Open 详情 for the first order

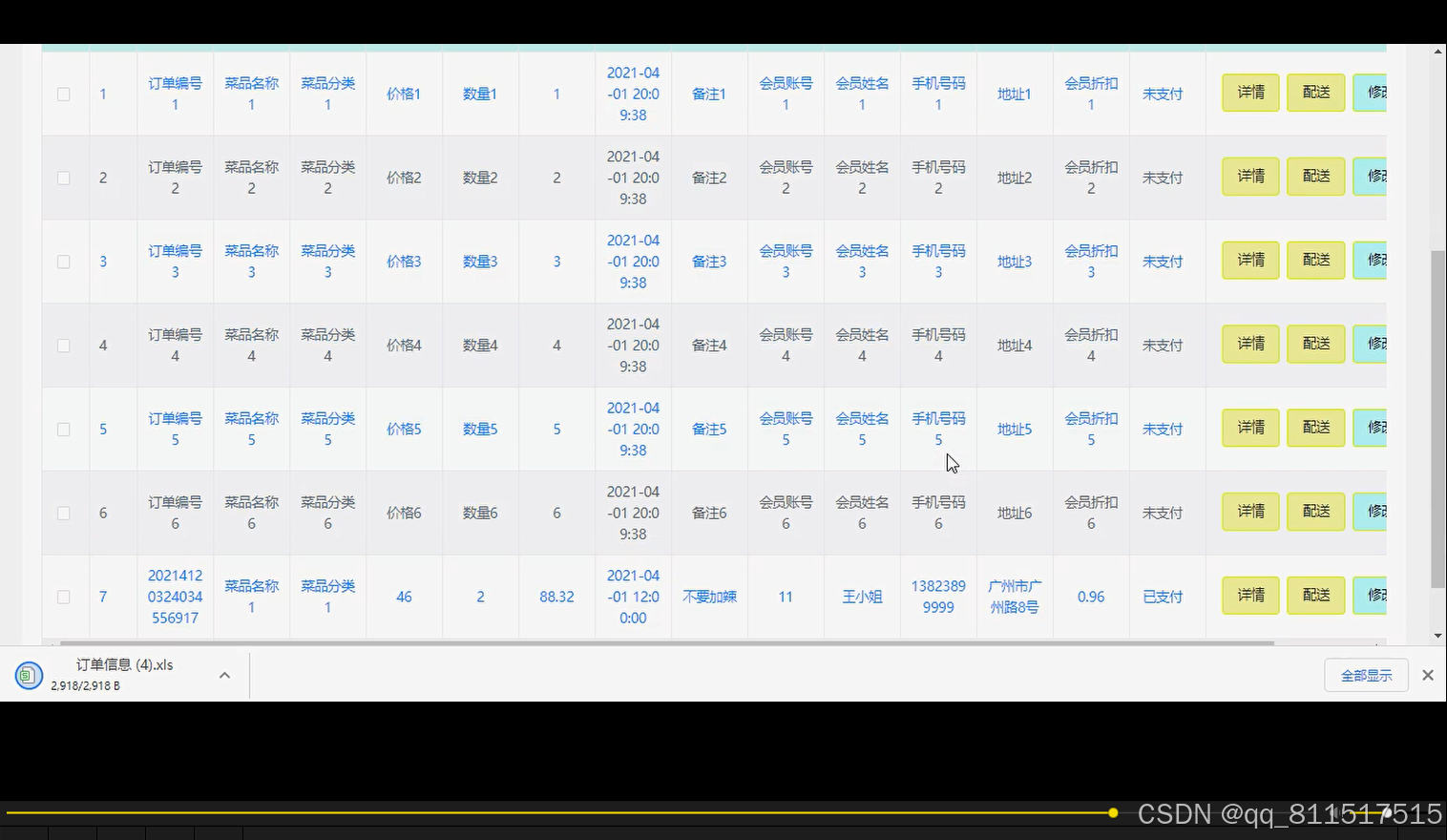1249,93
